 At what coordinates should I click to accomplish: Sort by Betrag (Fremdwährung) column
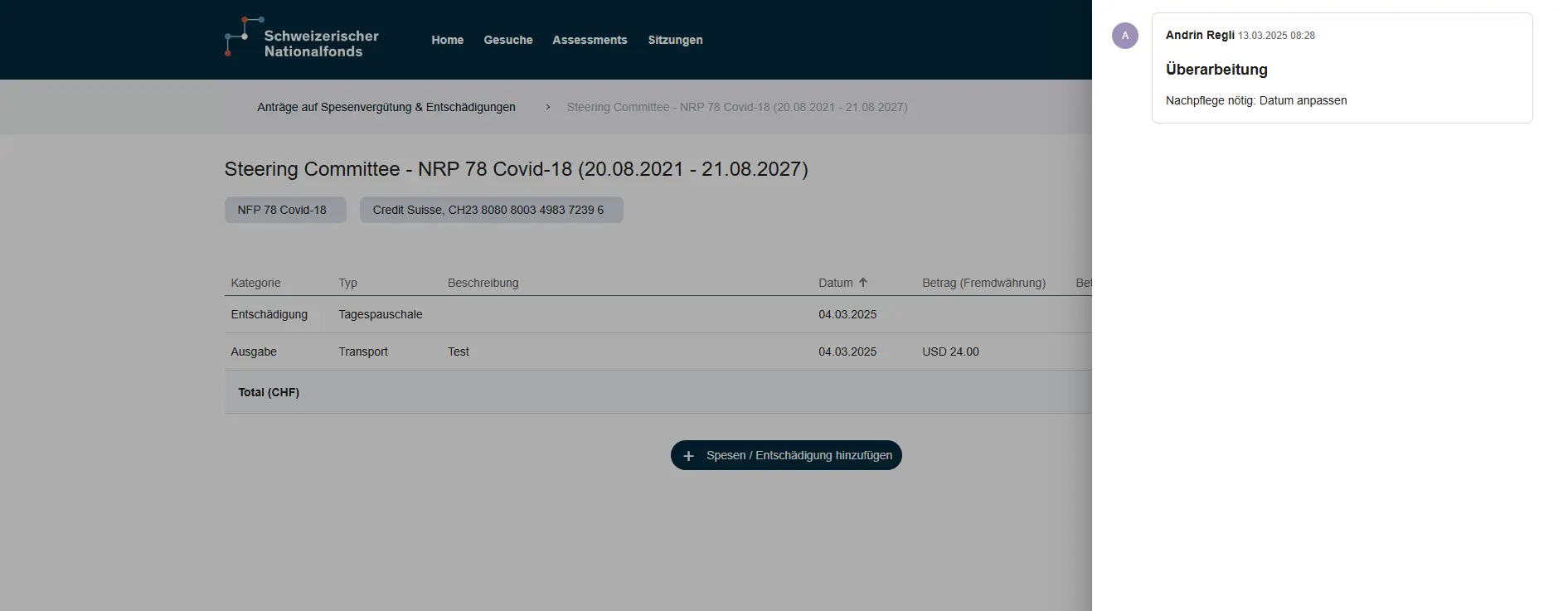pyautogui.click(x=983, y=283)
